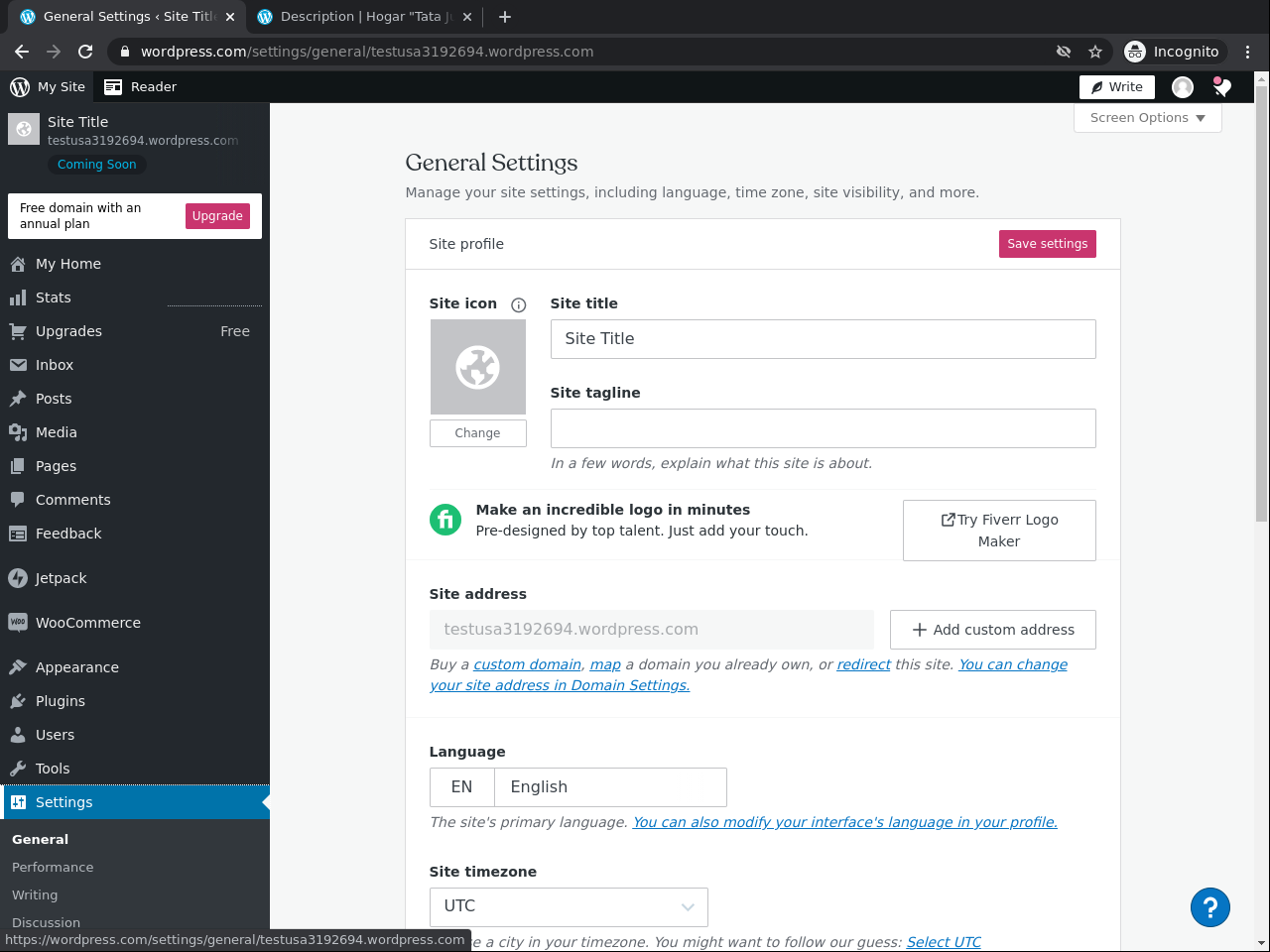Viewport: 1270px width, 952px height.
Task: Click Change under the site icon
Action: [478, 433]
